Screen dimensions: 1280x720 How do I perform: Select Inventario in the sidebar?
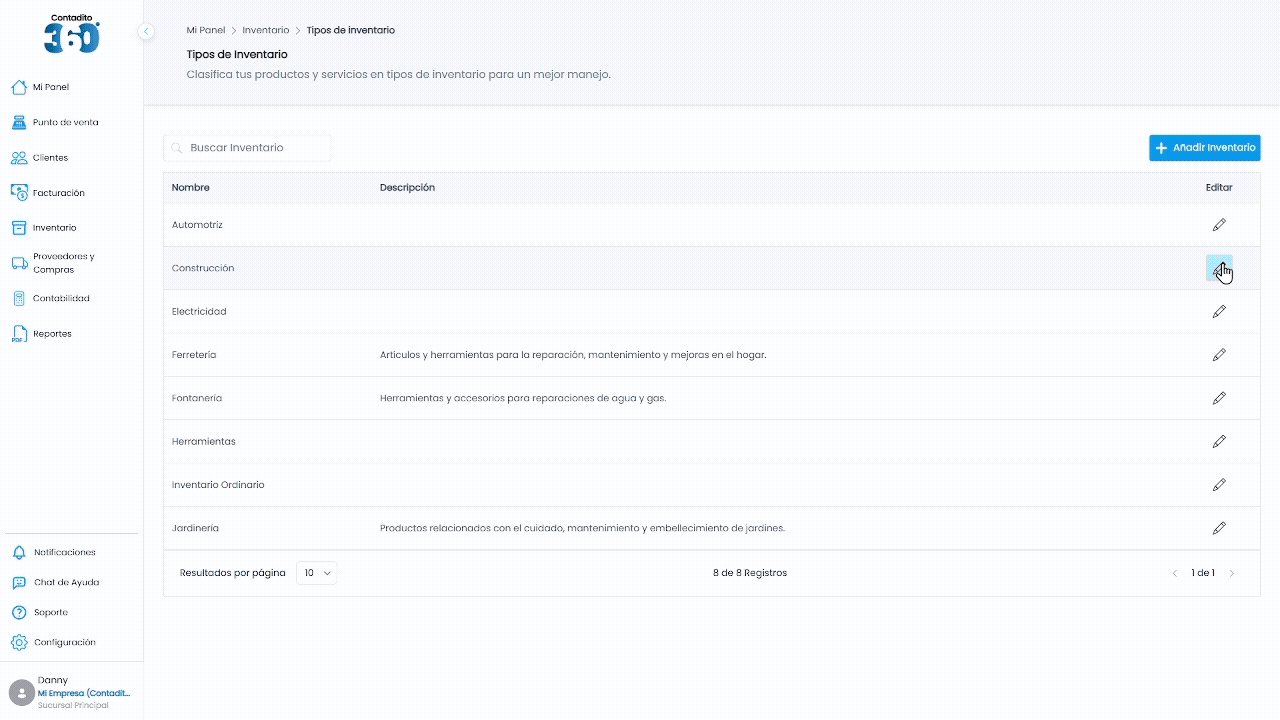pyautogui.click(x=54, y=228)
